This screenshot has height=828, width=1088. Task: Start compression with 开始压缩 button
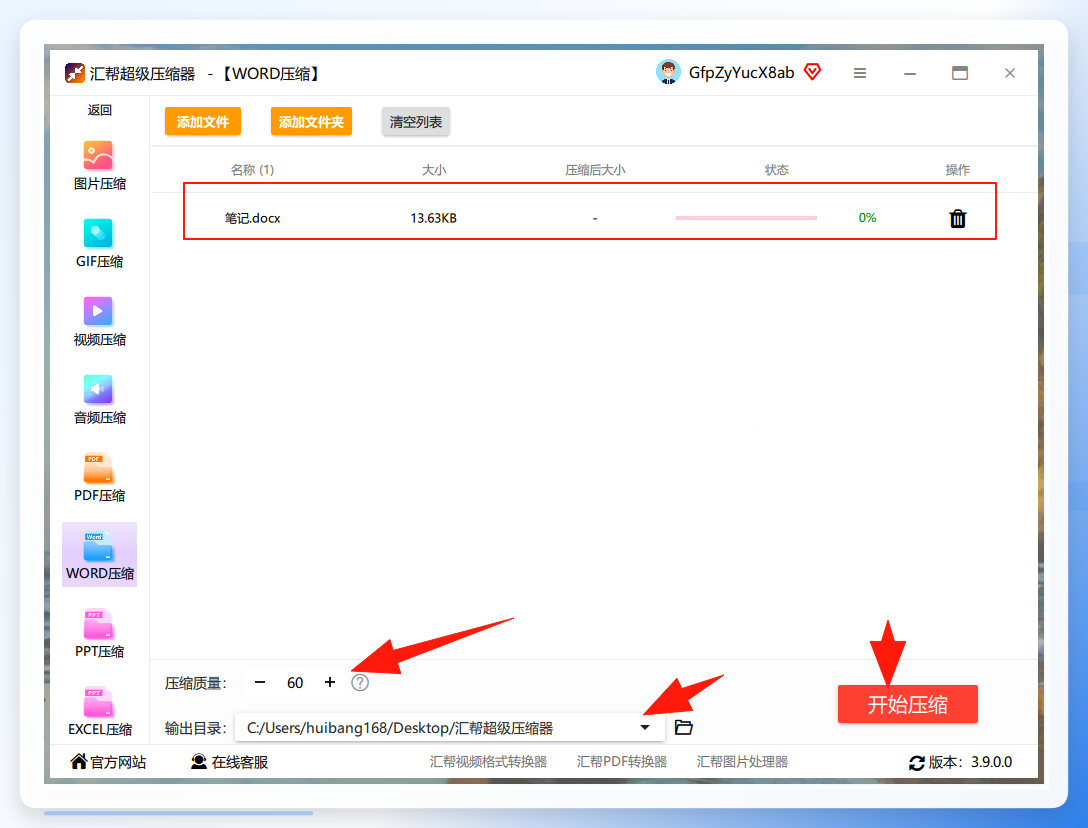pyautogui.click(x=908, y=704)
